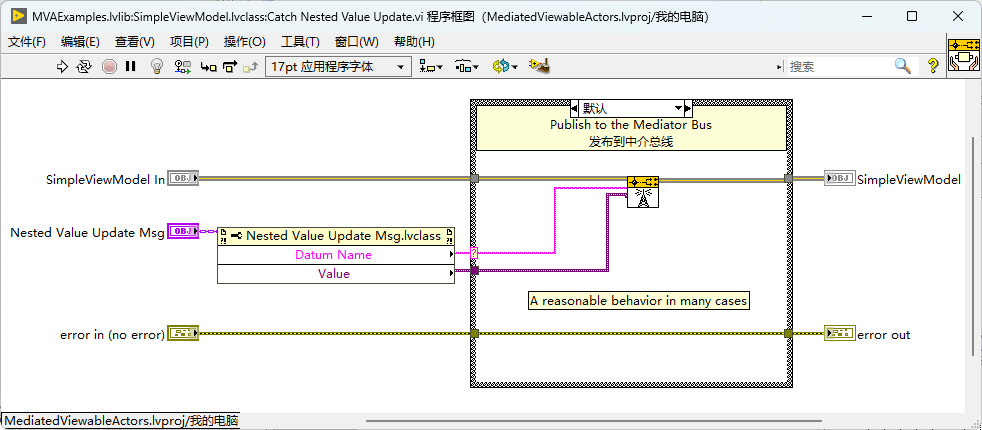Click the Pause button

pos(130,66)
